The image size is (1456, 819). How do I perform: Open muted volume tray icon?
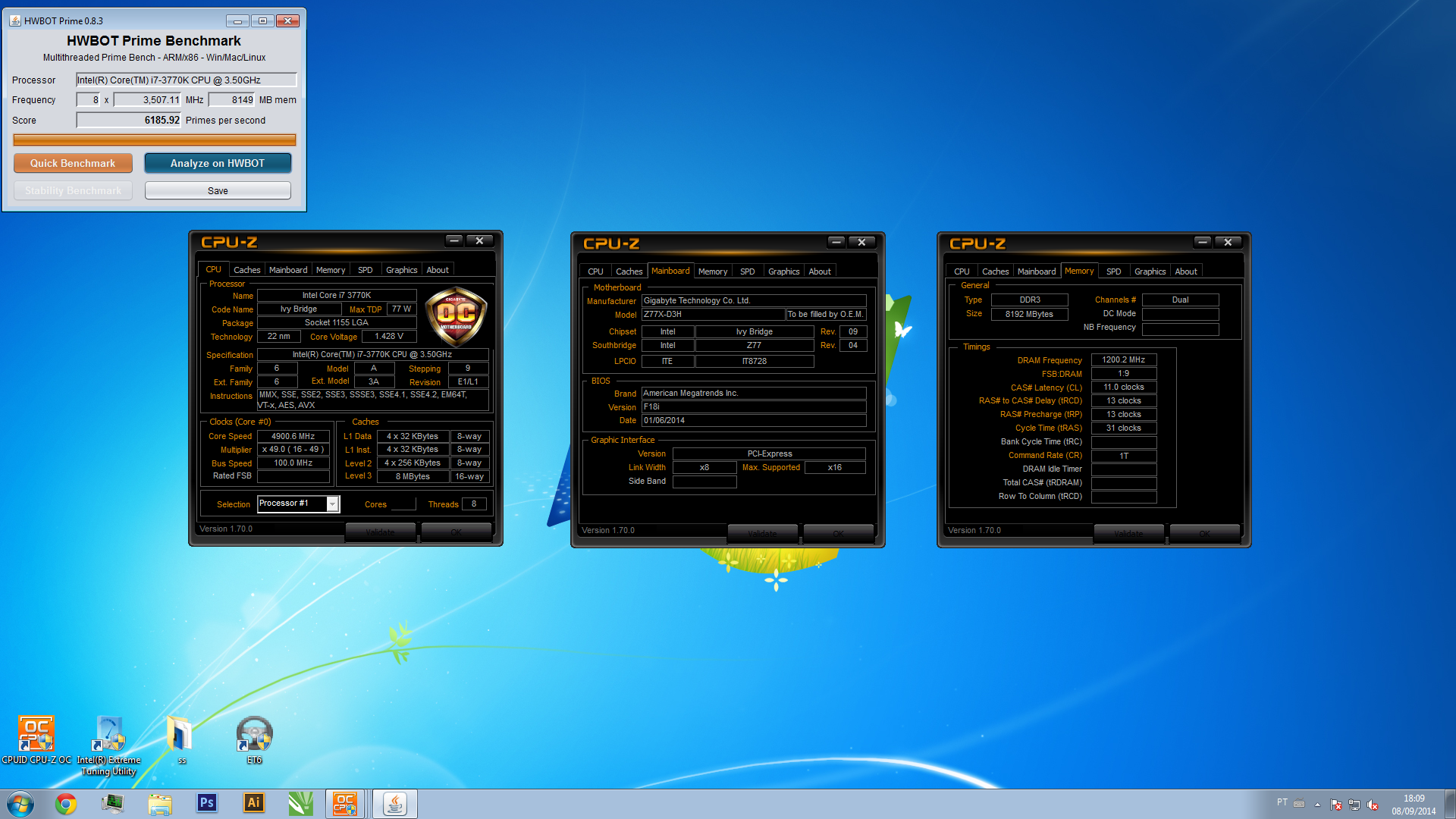coord(1373,805)
